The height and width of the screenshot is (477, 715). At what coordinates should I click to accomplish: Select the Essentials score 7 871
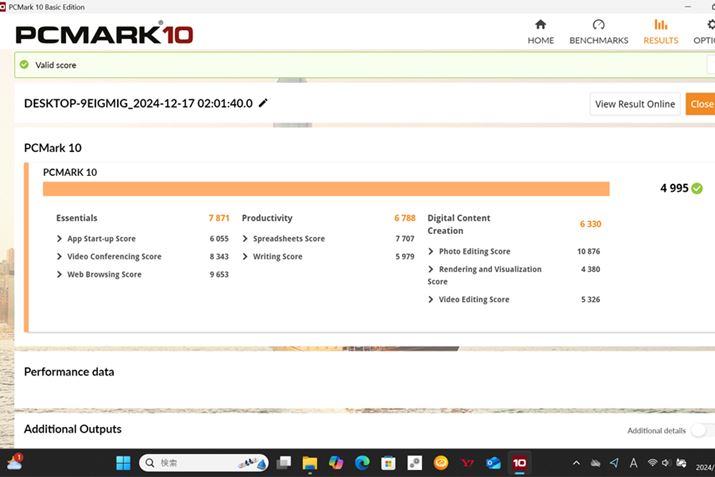(x=219, y=218)
